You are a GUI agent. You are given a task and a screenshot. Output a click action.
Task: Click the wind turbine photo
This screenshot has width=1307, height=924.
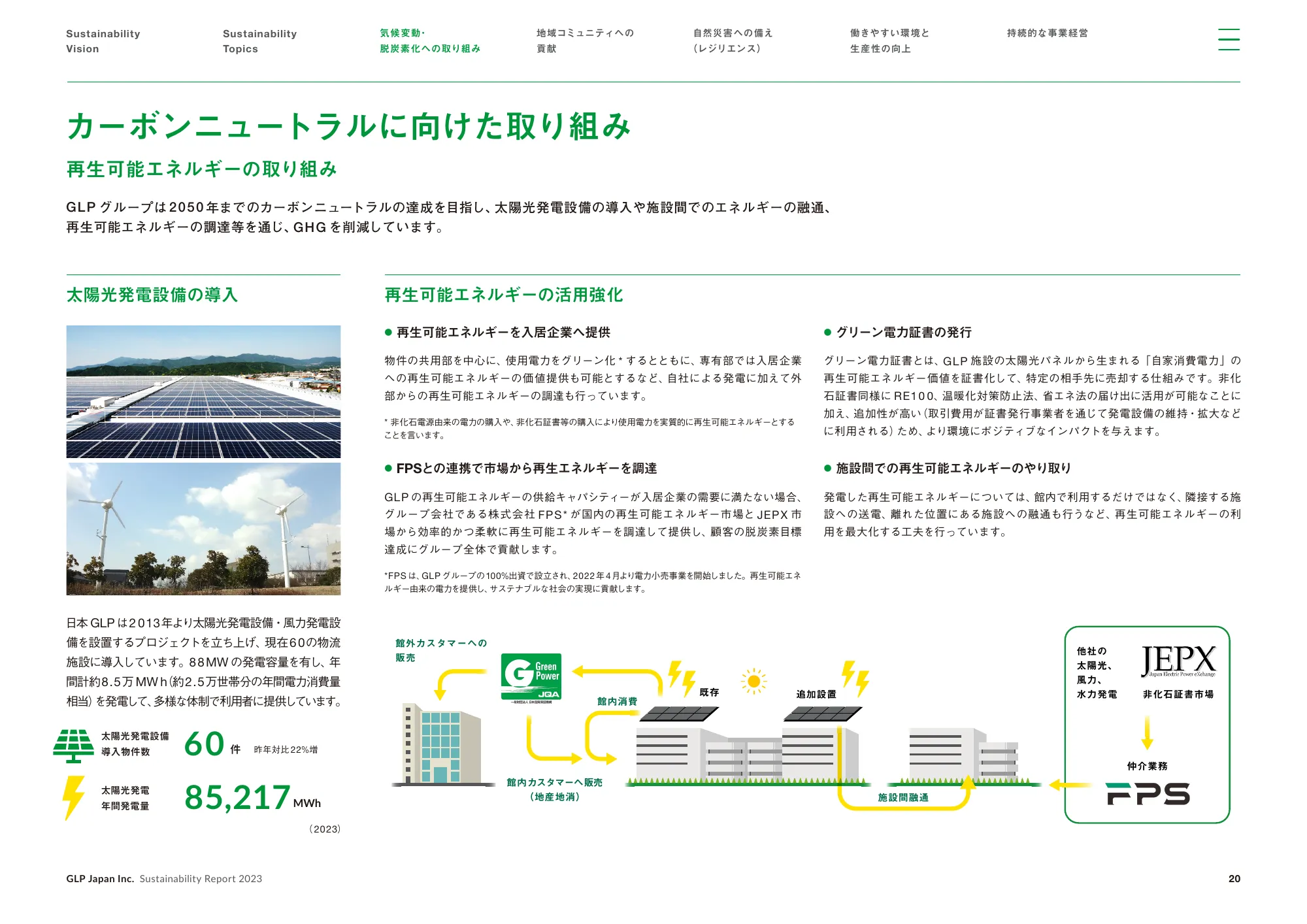(x=203, y=529)
